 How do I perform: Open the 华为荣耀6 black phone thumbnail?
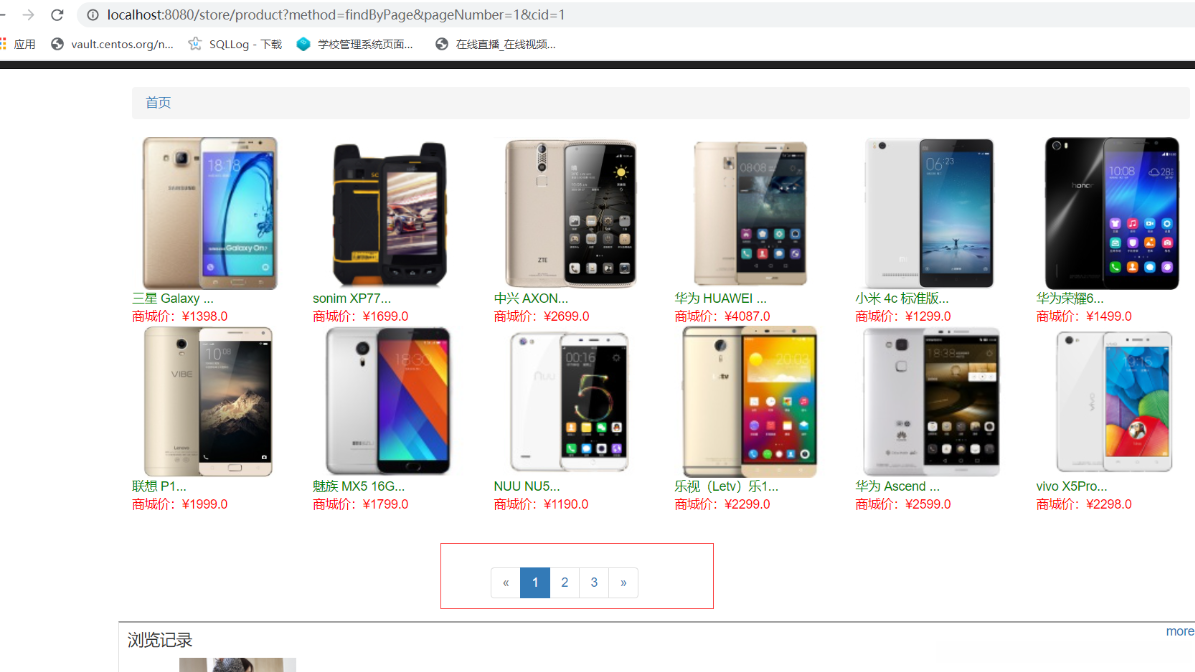1112,213
